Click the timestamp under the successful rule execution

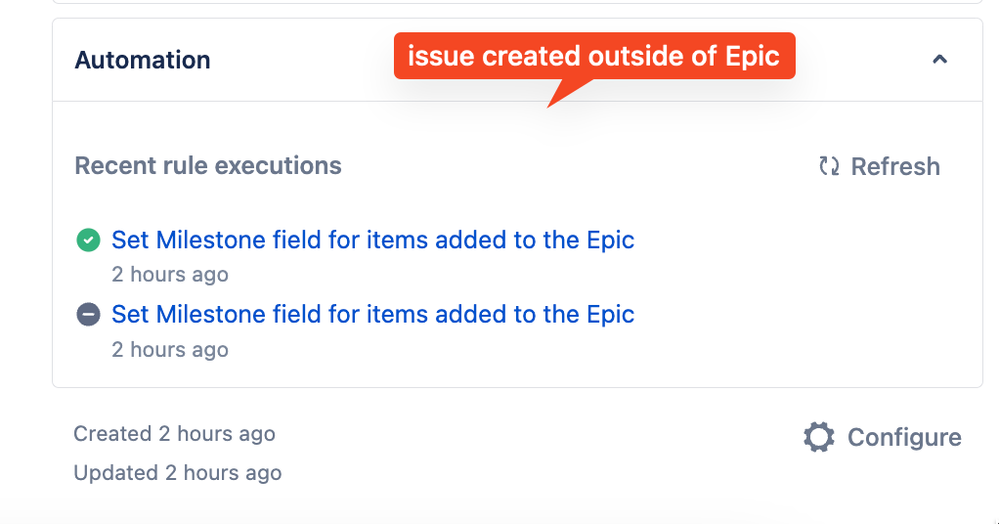tap(170, 274)
